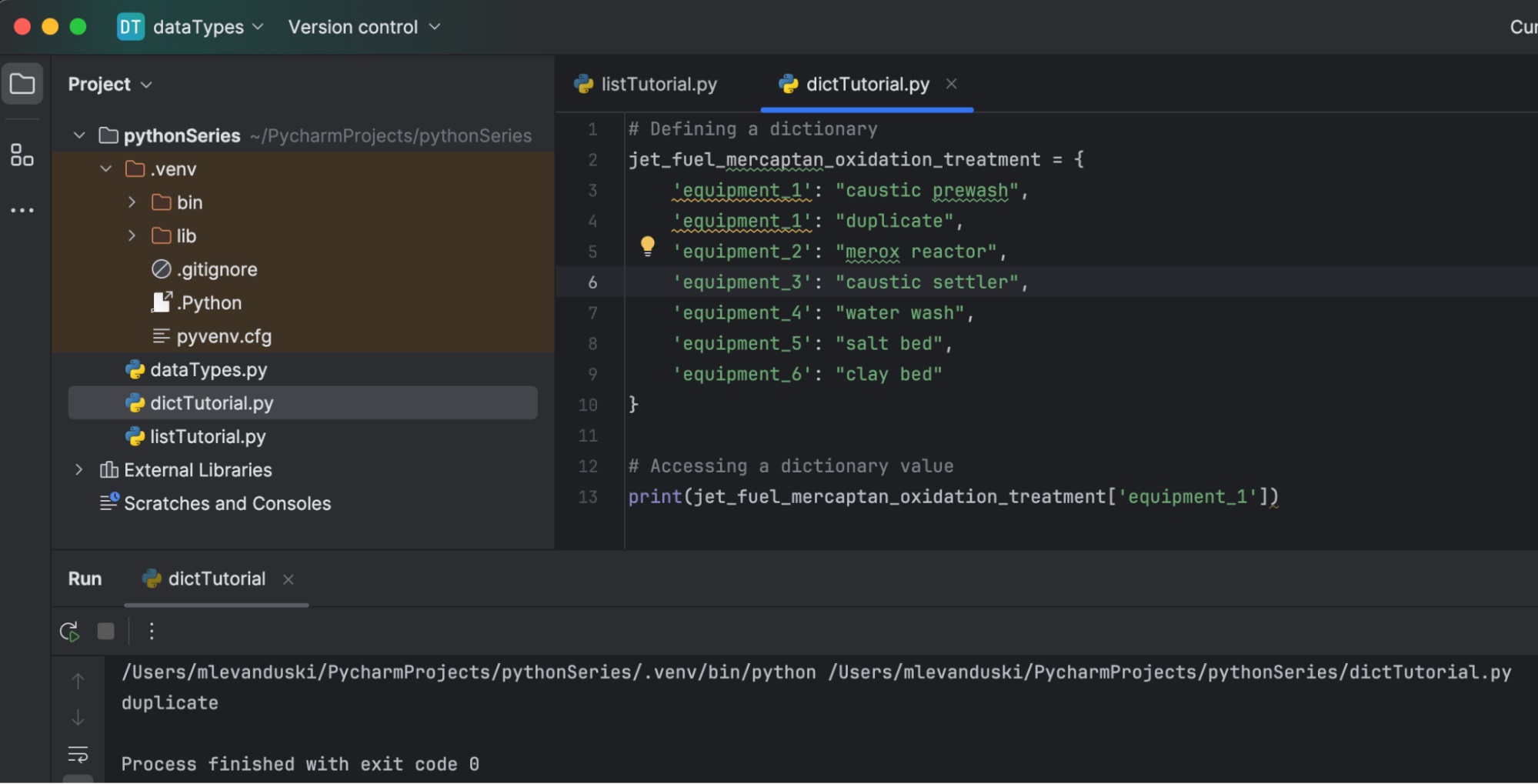Click the "merox reactor" string

[x=916, y=252]
